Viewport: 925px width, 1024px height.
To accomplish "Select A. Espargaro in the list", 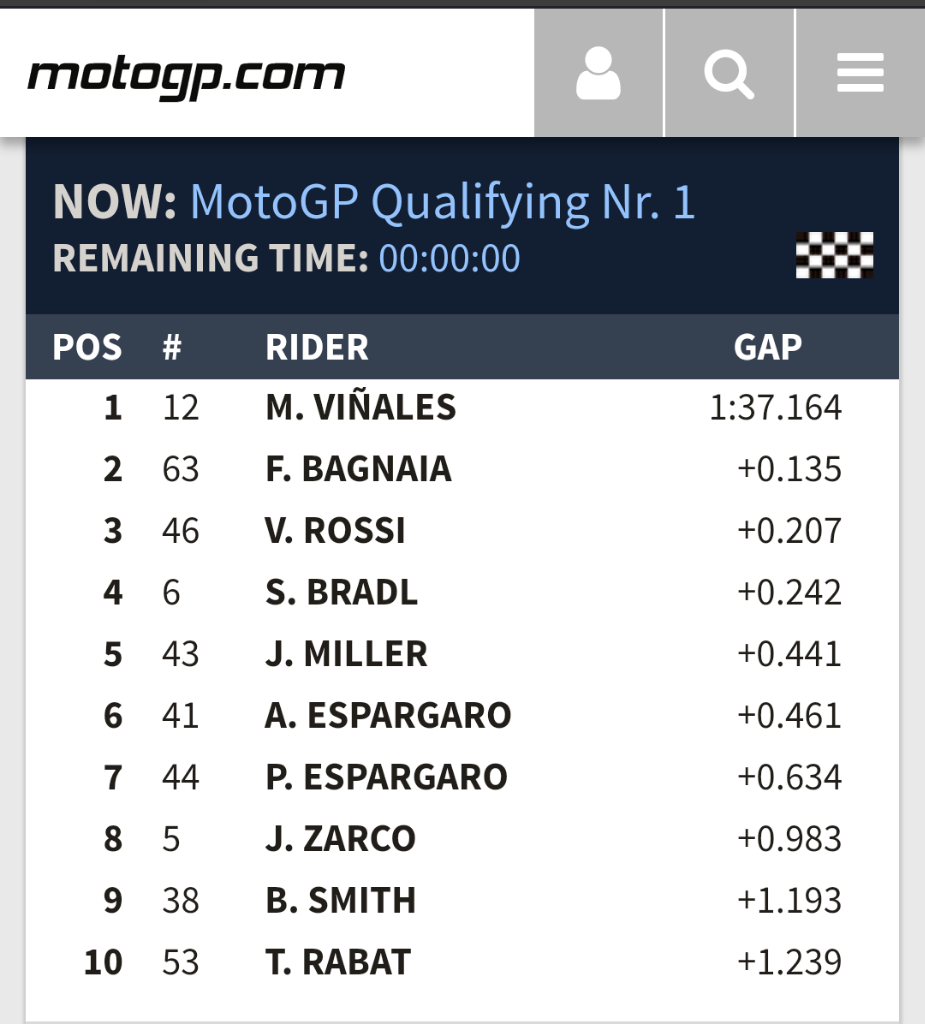I will (x=388, y=716).
